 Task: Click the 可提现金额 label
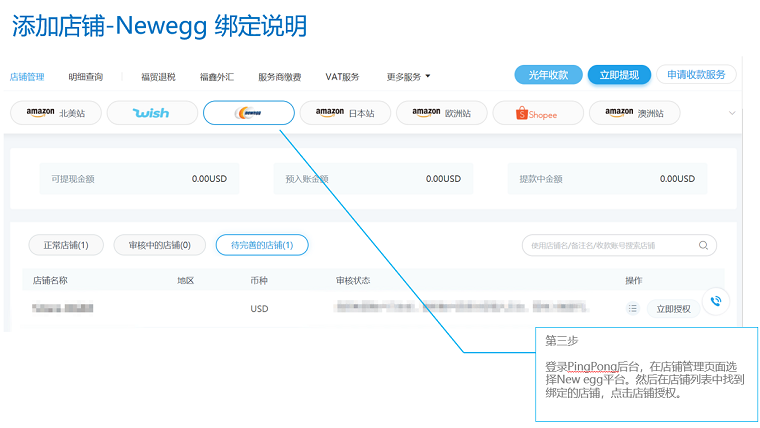pyautogui.click(x=73, y=179)
